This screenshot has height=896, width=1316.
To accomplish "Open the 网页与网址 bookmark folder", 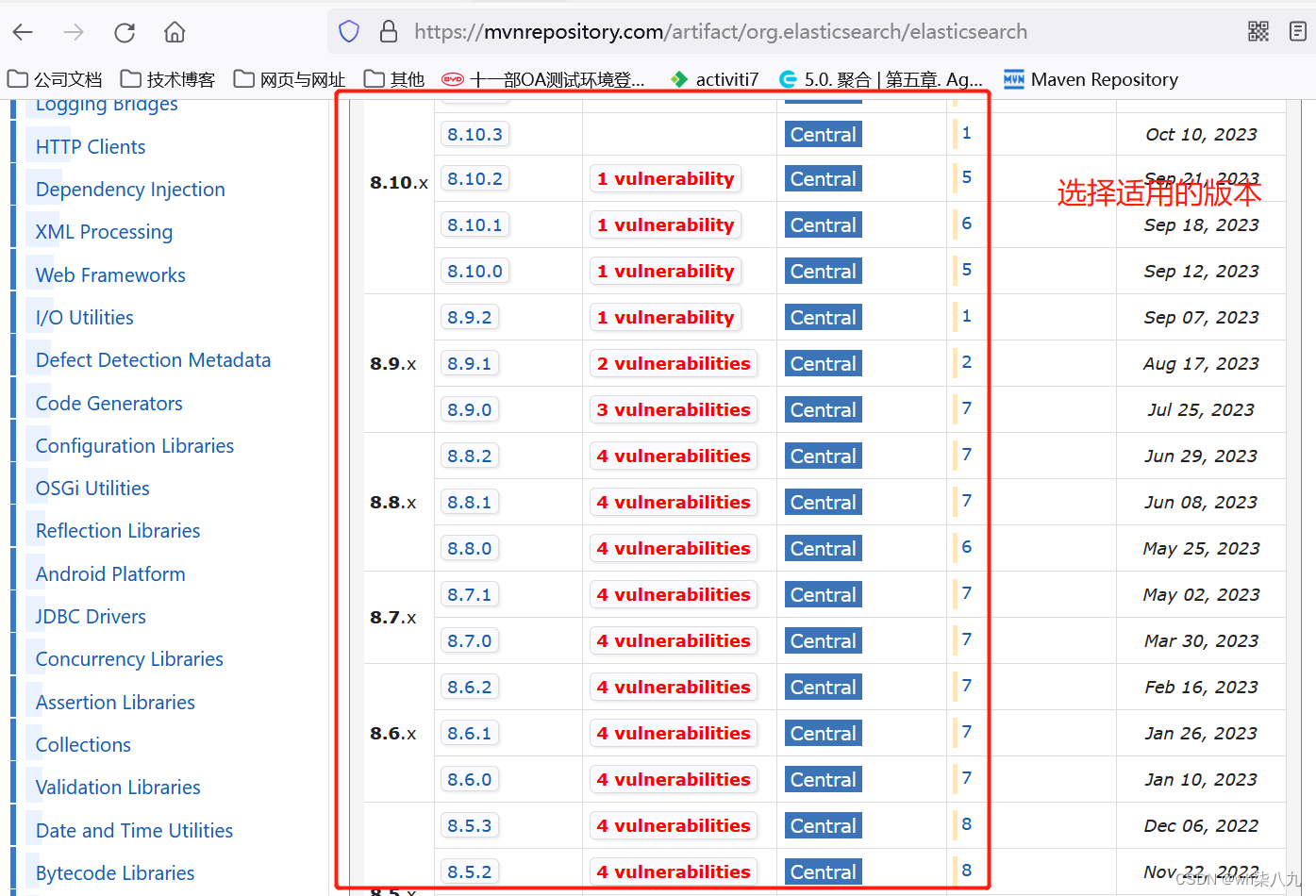I will (x=290, y=79).
